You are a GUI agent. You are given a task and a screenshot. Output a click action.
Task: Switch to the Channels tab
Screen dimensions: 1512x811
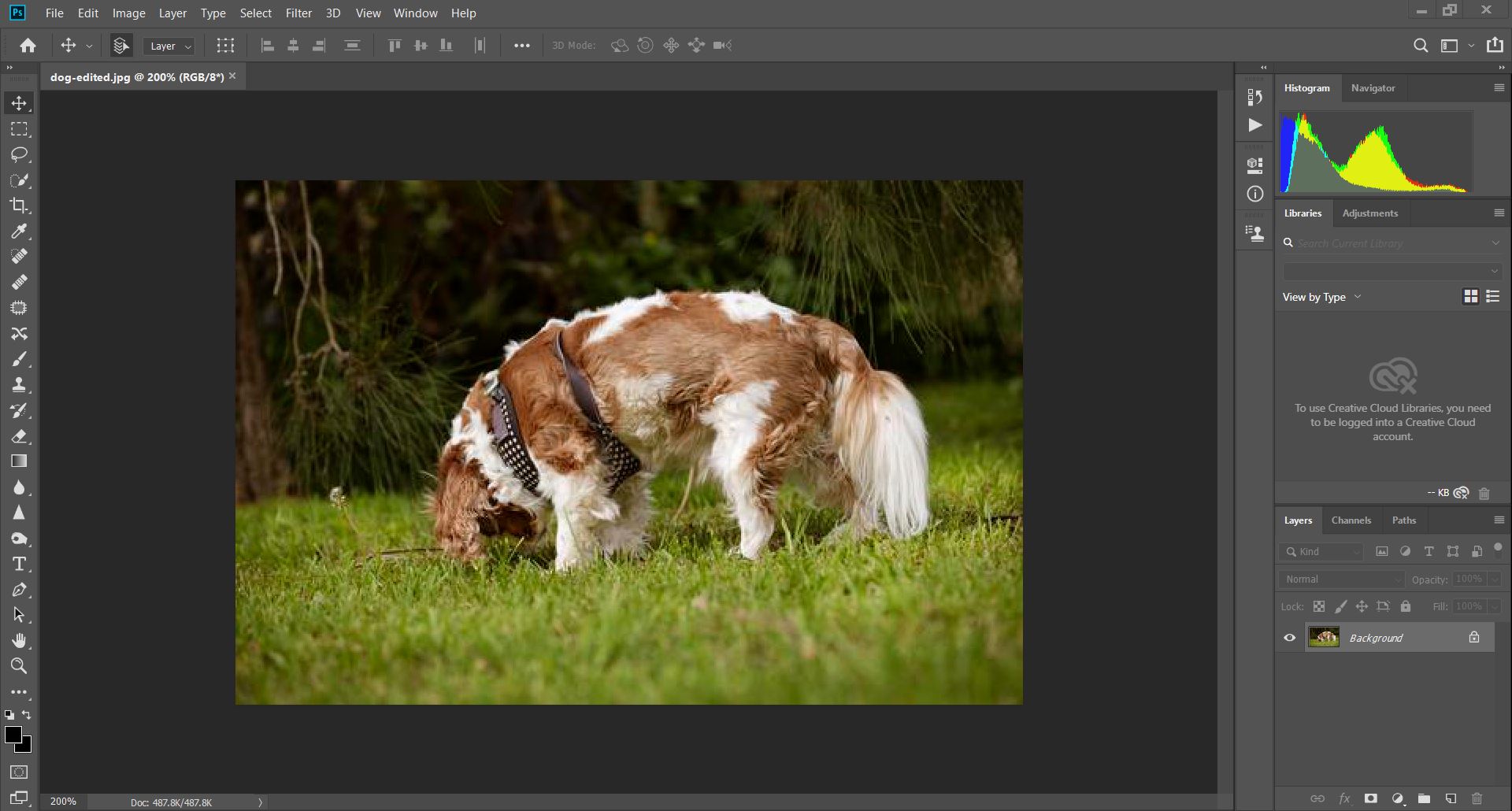pyautogui.click(x=1351, y=520)
